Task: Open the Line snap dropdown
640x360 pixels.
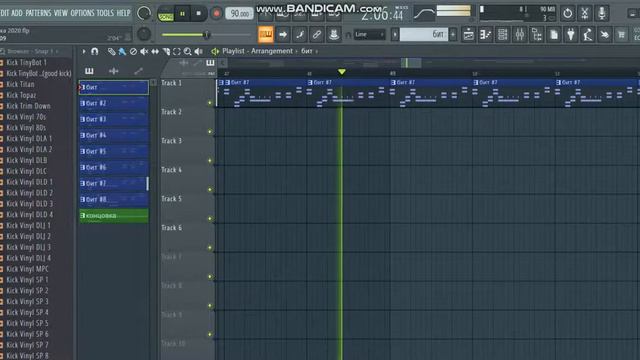Action: pos(369,35)
